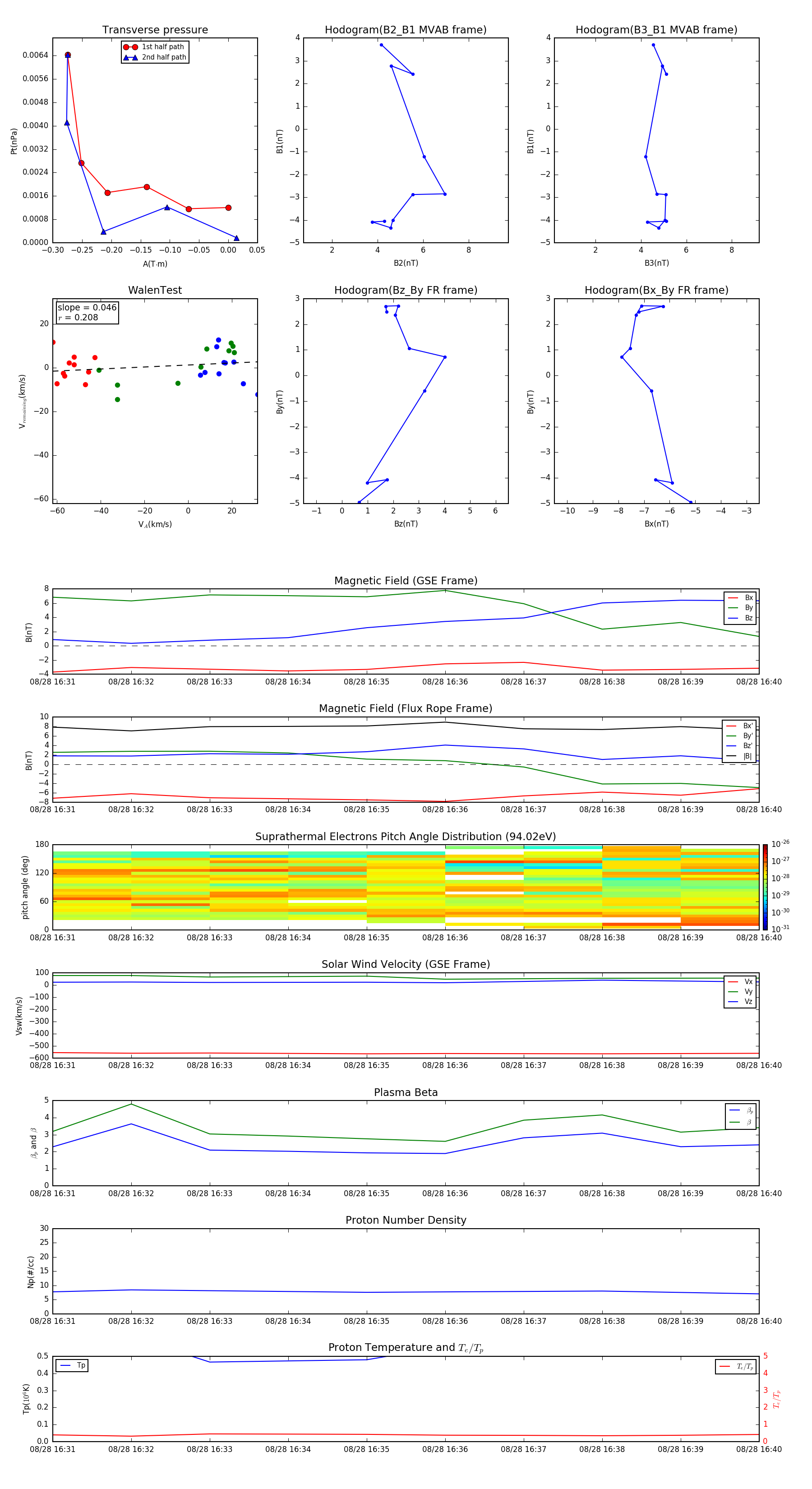Click the Bx' legend entry in flux rope plot
Screen dimensions: 812x1489
coord(739,726)
